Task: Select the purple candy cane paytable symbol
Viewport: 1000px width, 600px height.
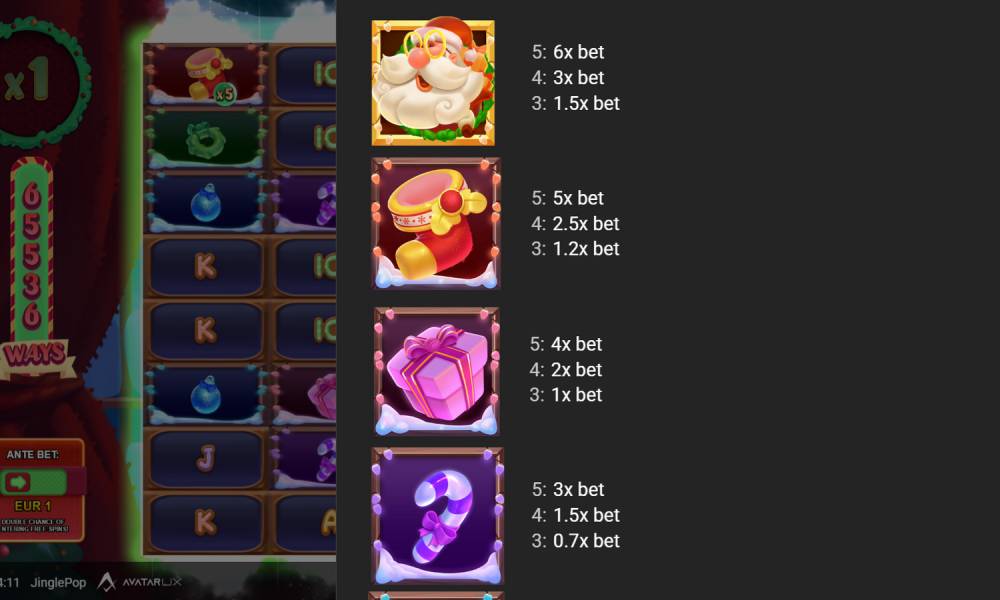Action: coord(438,516)
